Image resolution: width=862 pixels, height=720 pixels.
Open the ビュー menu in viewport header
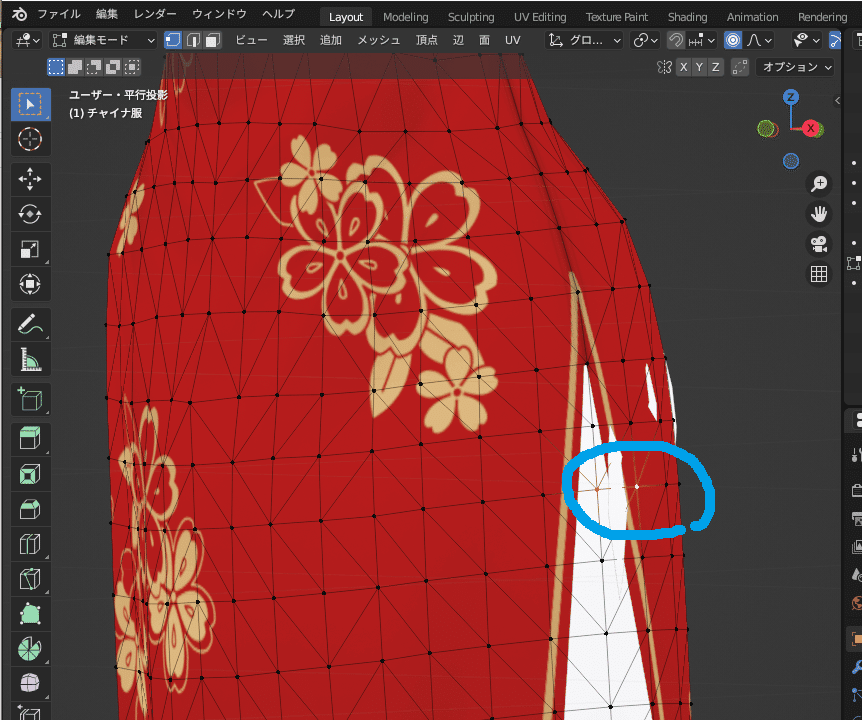coord(251,40)
